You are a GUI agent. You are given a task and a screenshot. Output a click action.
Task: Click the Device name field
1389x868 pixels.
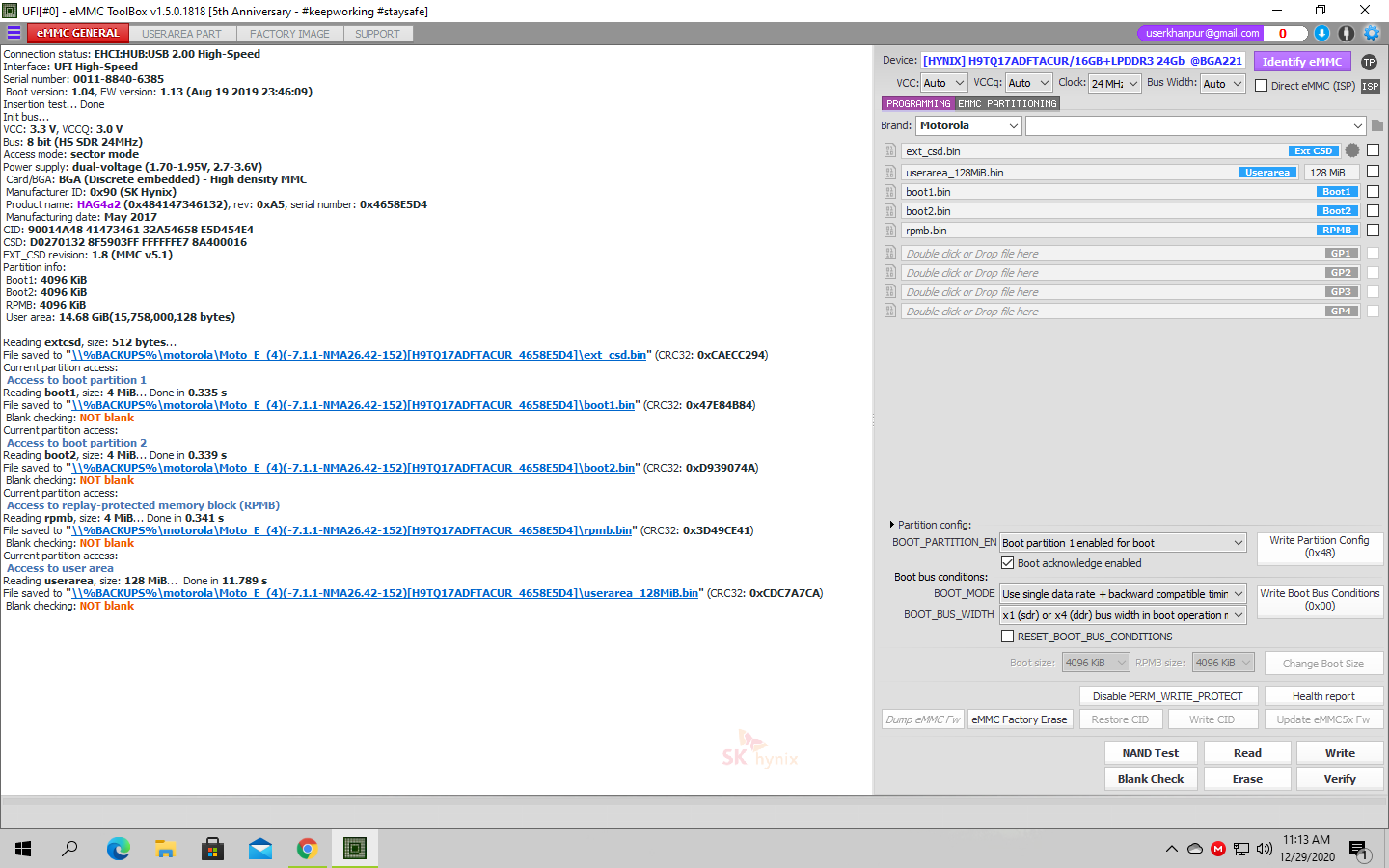1082,61
